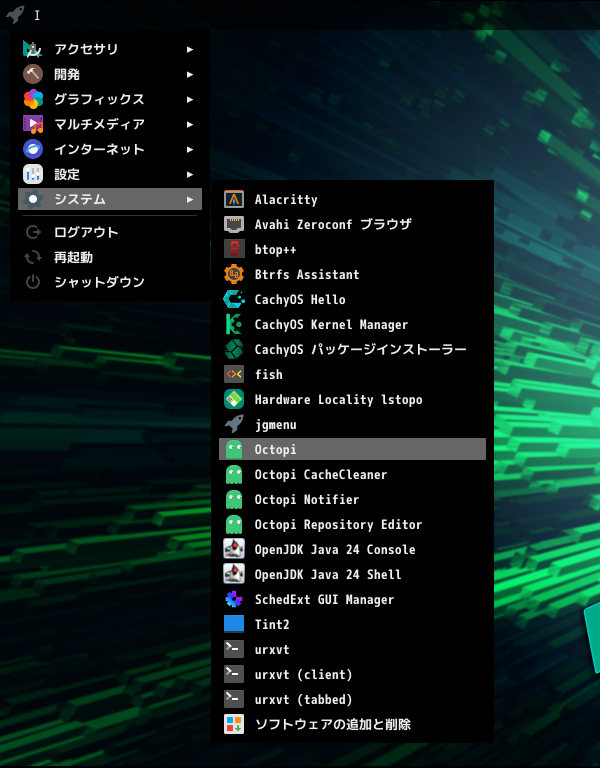Launch Octopi from the system menu
The height and width of the screenshot is (768, 600).
[x=352, y=449]
